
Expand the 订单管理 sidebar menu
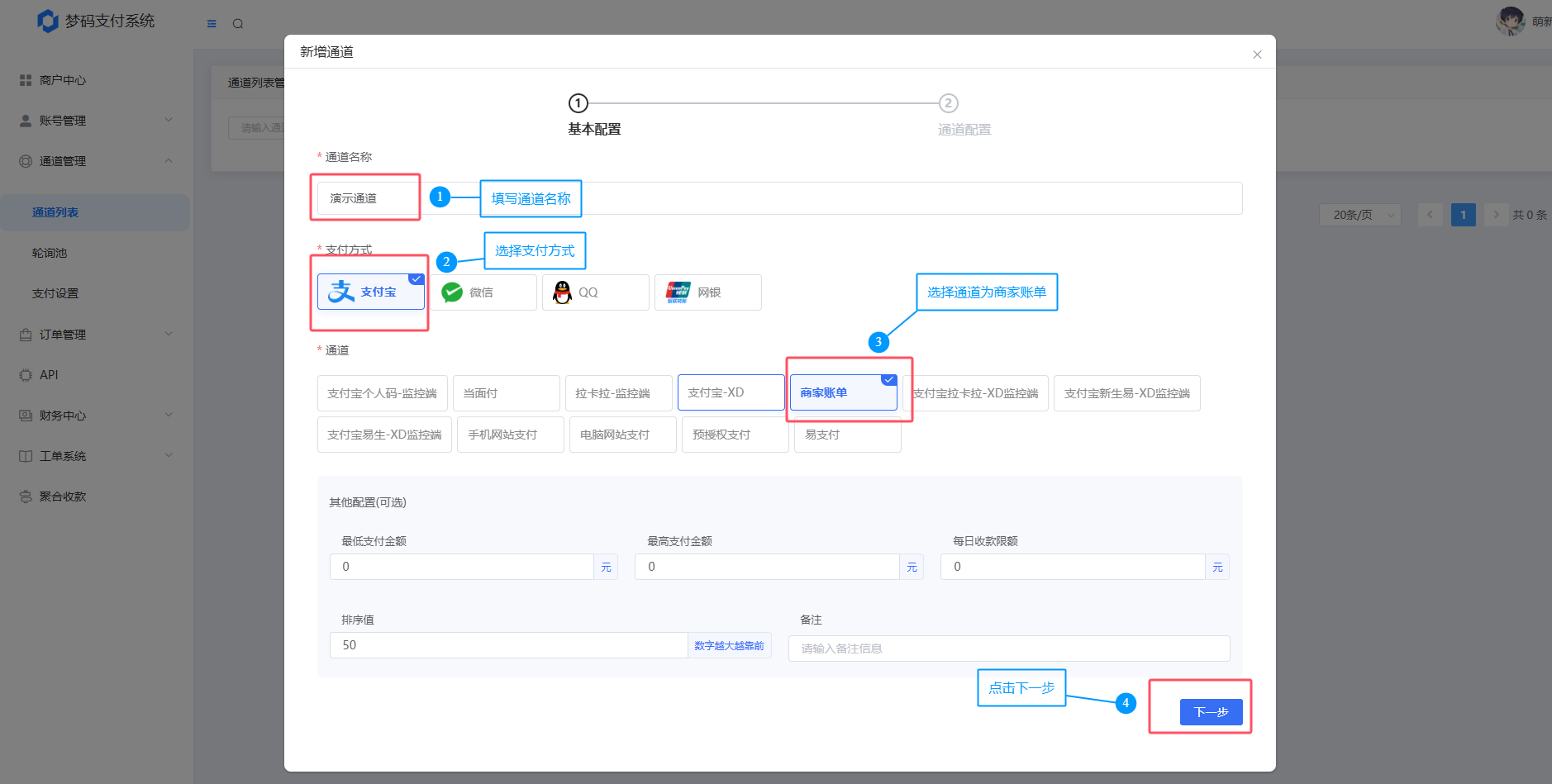click(95, 335)
